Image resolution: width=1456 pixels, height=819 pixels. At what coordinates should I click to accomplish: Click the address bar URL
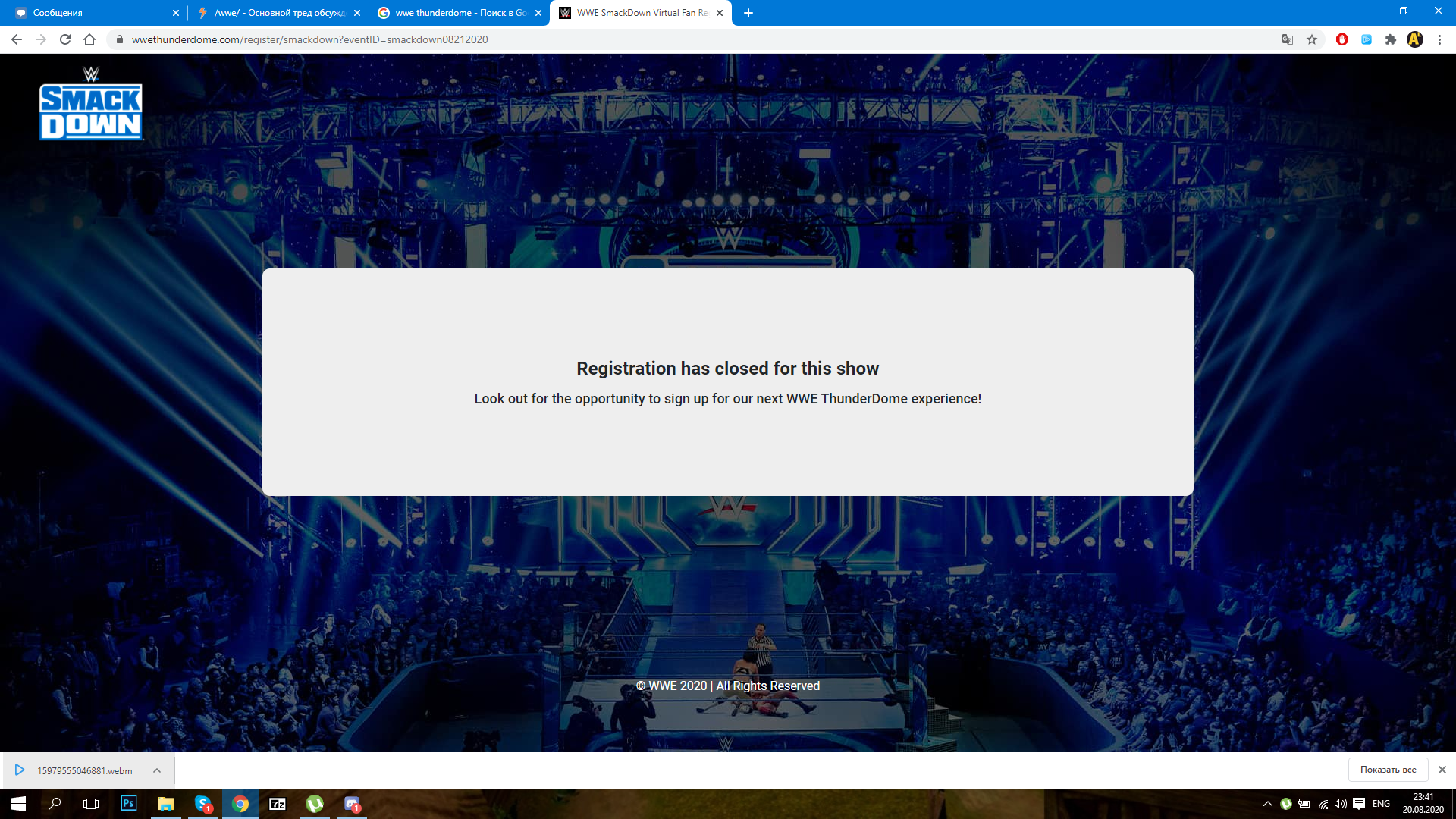pos(309,39)
